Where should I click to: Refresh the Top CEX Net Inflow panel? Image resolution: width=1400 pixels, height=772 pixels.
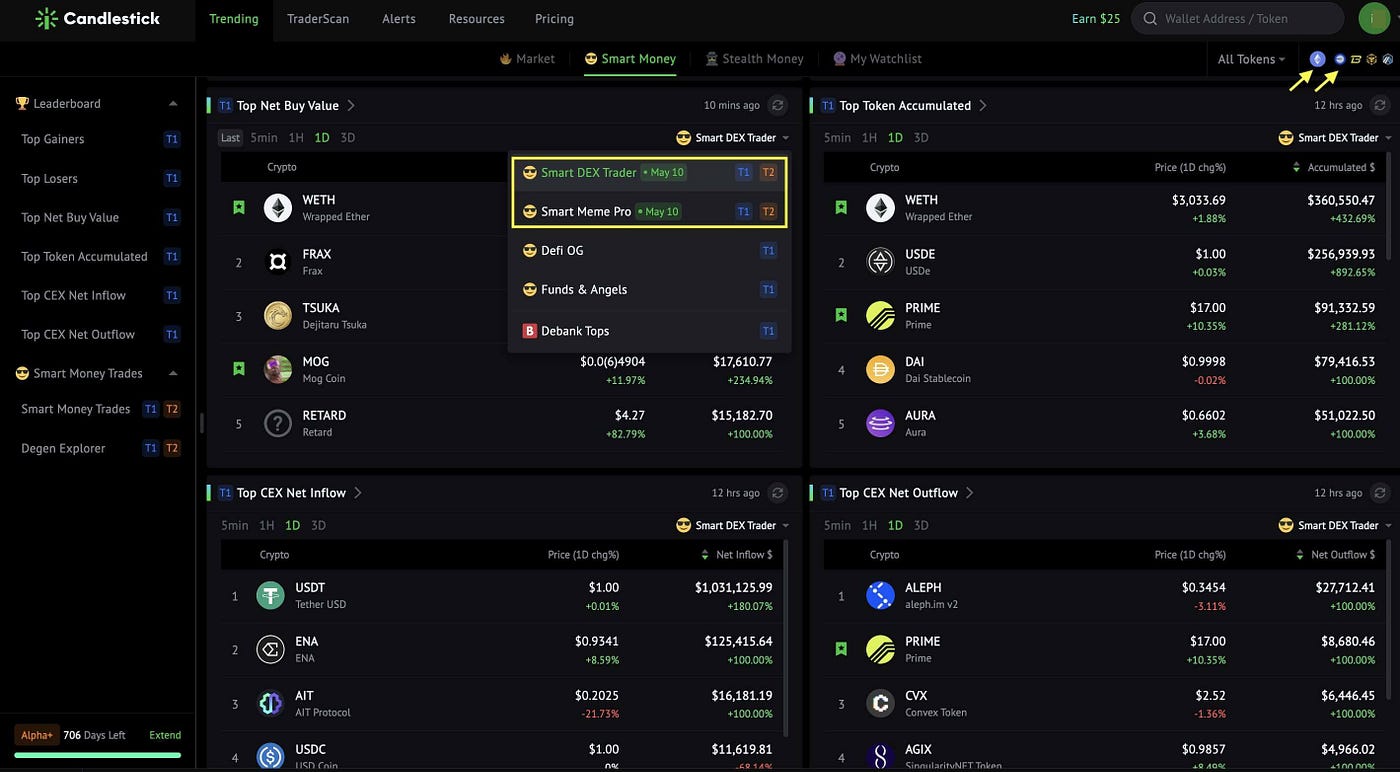pos(777,493)
